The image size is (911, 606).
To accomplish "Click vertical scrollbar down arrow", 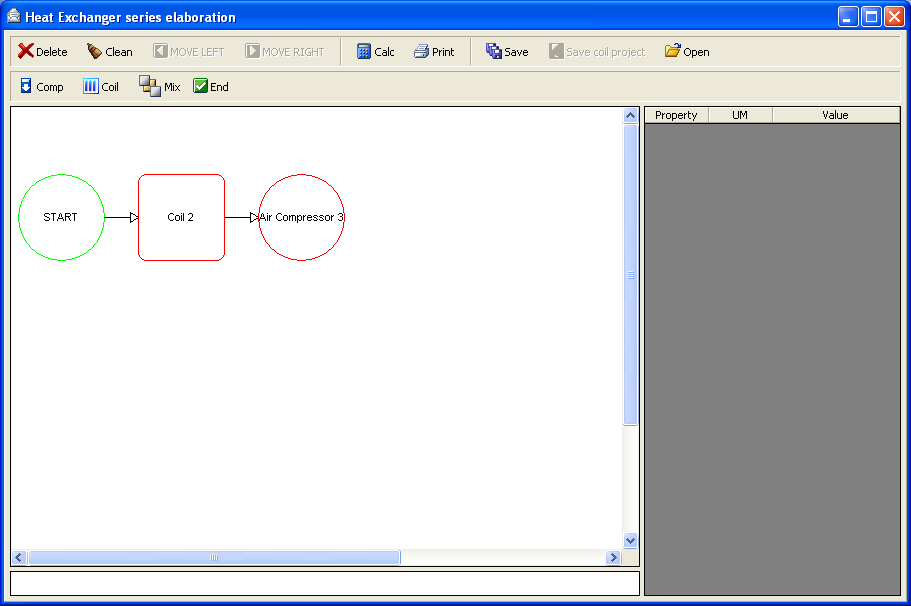I will tap(630, 540).
